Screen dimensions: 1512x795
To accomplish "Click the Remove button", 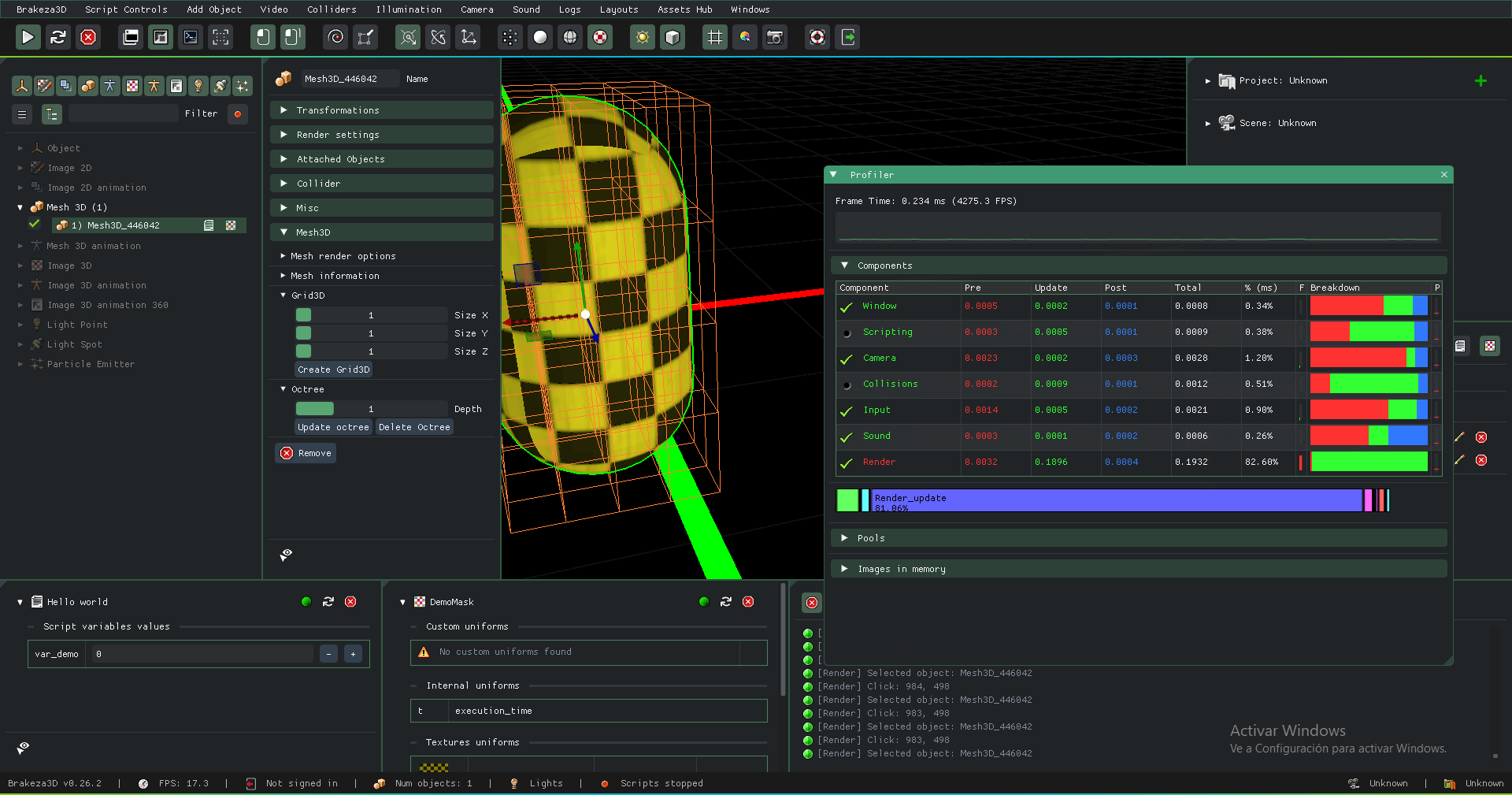I will pyautogui.click(x=306, y=453).
